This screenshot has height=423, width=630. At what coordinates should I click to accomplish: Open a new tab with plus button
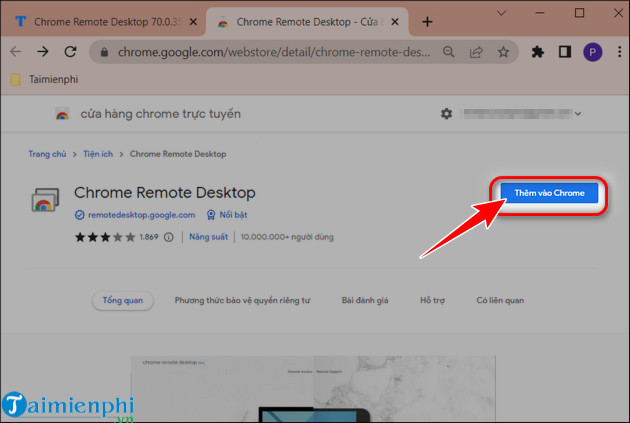[428, 22]
